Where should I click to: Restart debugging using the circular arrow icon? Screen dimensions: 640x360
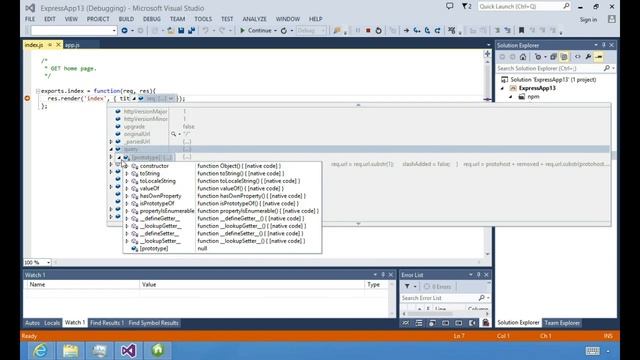pos(378,30)
